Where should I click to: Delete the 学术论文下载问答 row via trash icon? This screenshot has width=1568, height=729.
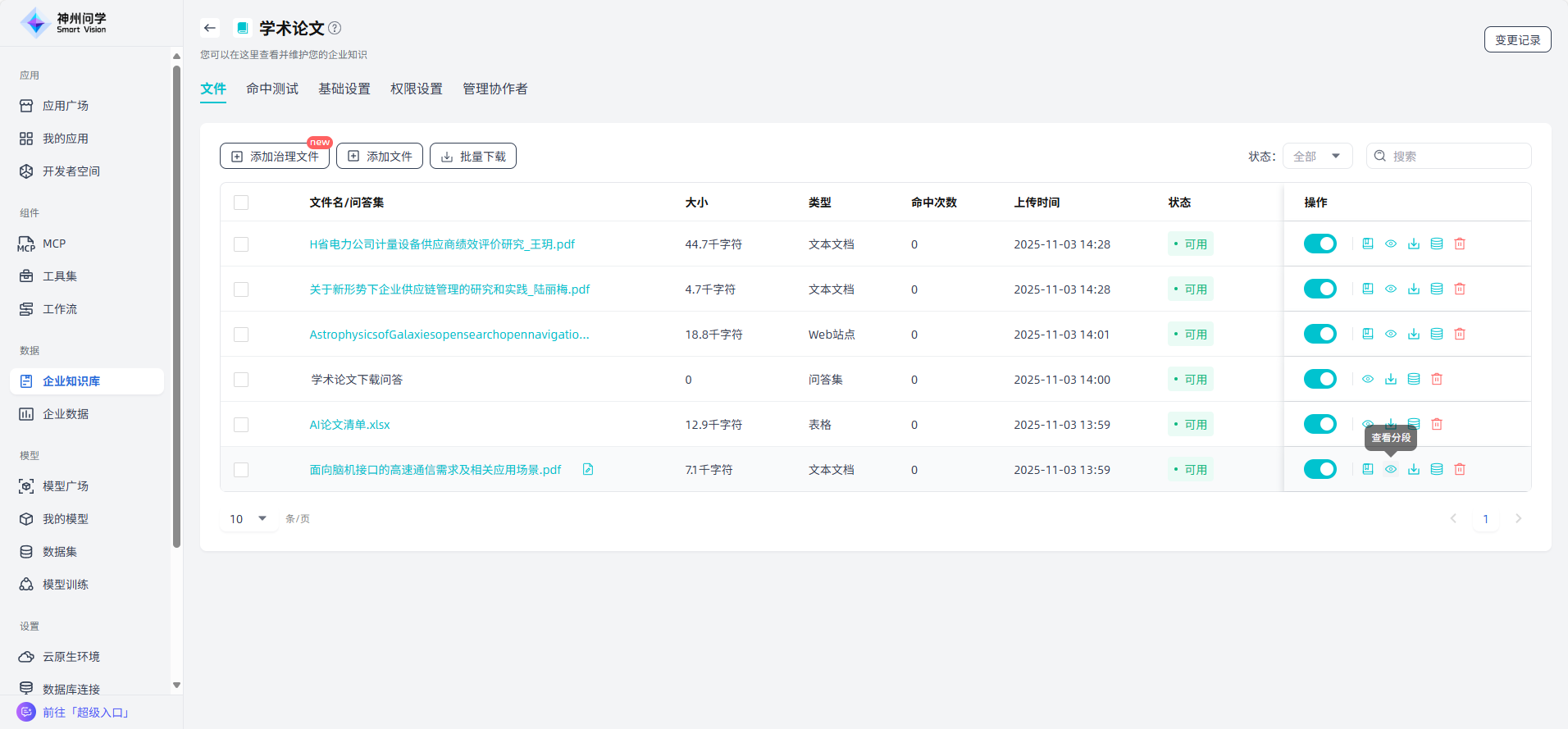click(1437, 379)
